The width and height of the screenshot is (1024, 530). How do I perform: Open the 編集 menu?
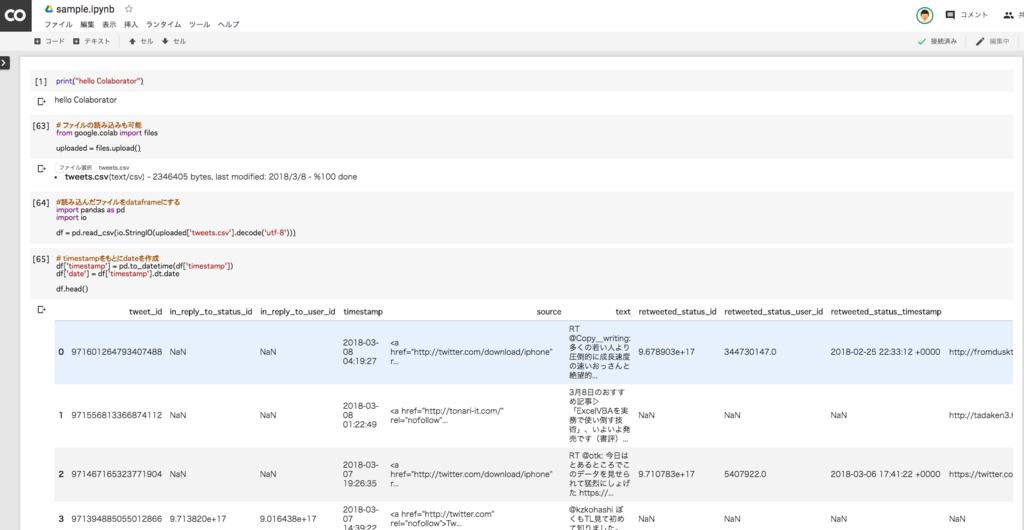(x=87, y=25)
